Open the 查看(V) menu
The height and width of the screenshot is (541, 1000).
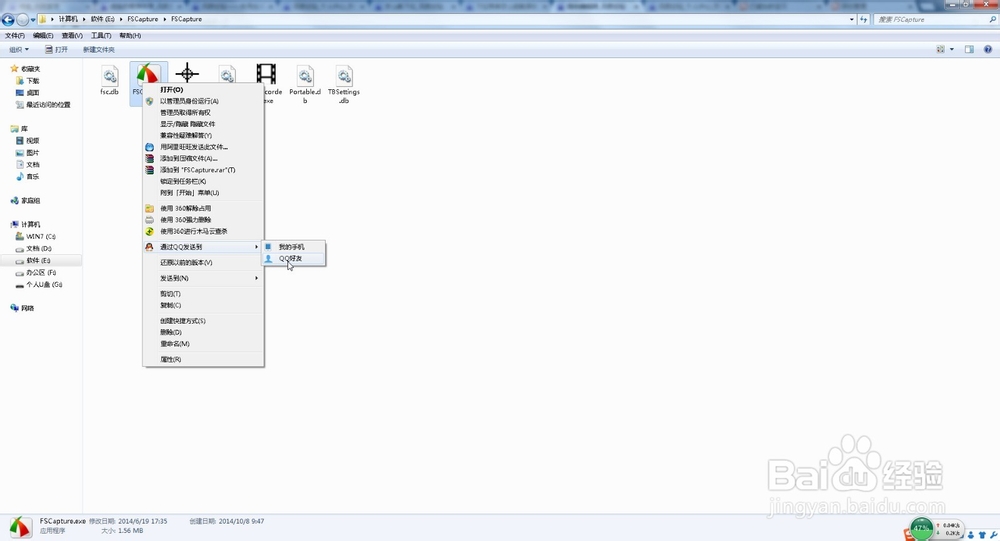pyautogui.click(x=72, y=36)
